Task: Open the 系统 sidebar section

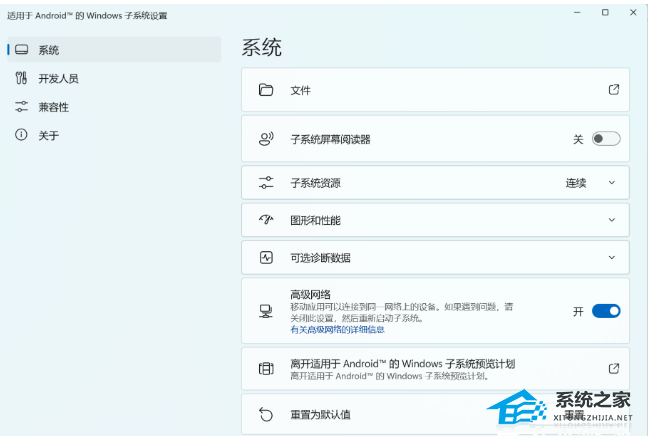Action: click(x=114, y=50)
